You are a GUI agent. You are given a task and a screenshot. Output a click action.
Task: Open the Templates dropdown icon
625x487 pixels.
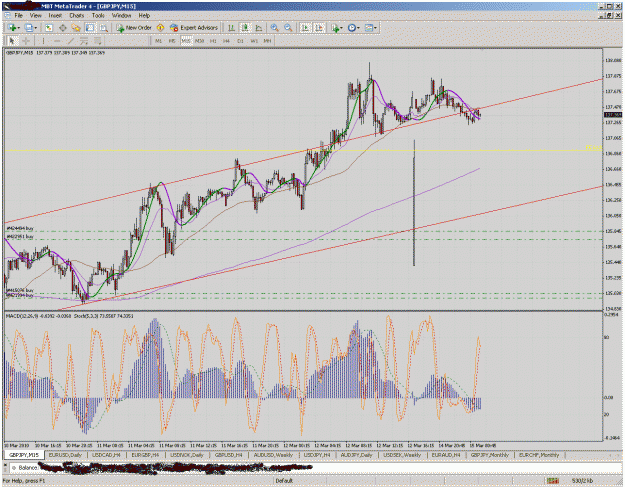(370, 27)
